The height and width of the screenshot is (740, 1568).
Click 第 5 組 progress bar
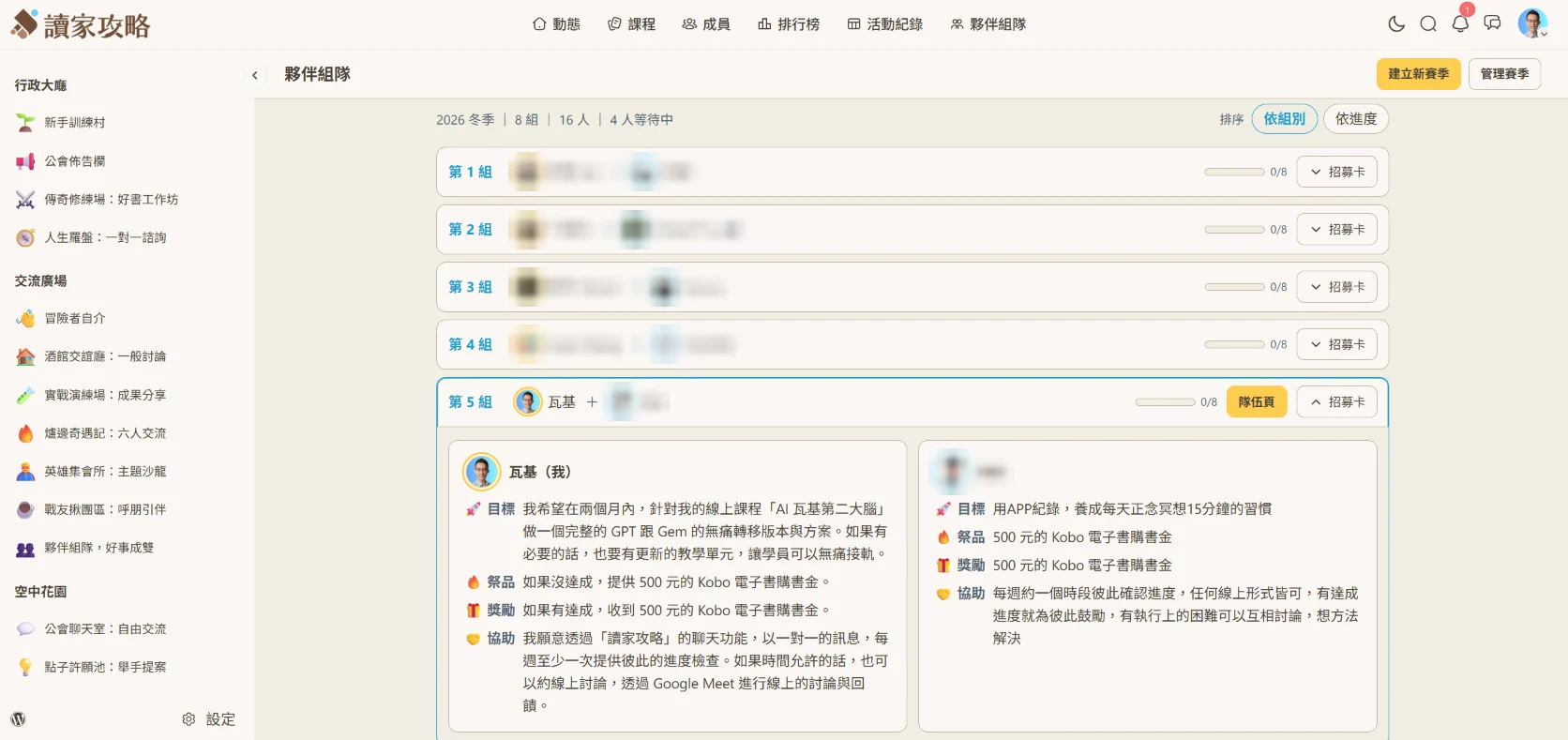point(1165,401)
